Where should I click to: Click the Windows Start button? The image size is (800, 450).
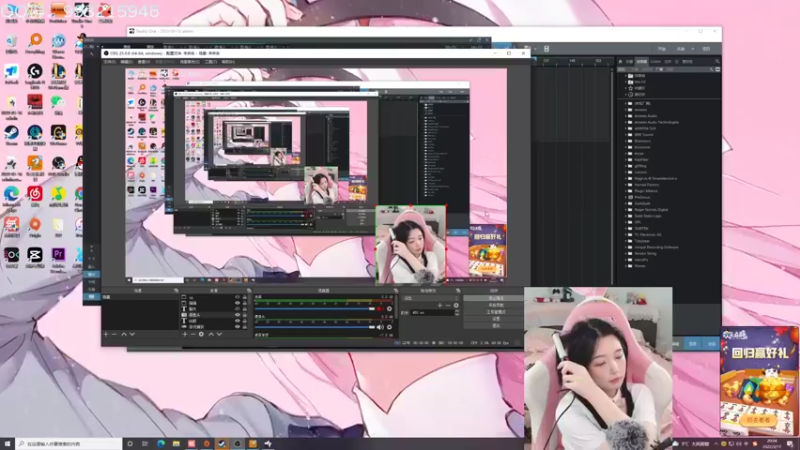coord(7,444)
